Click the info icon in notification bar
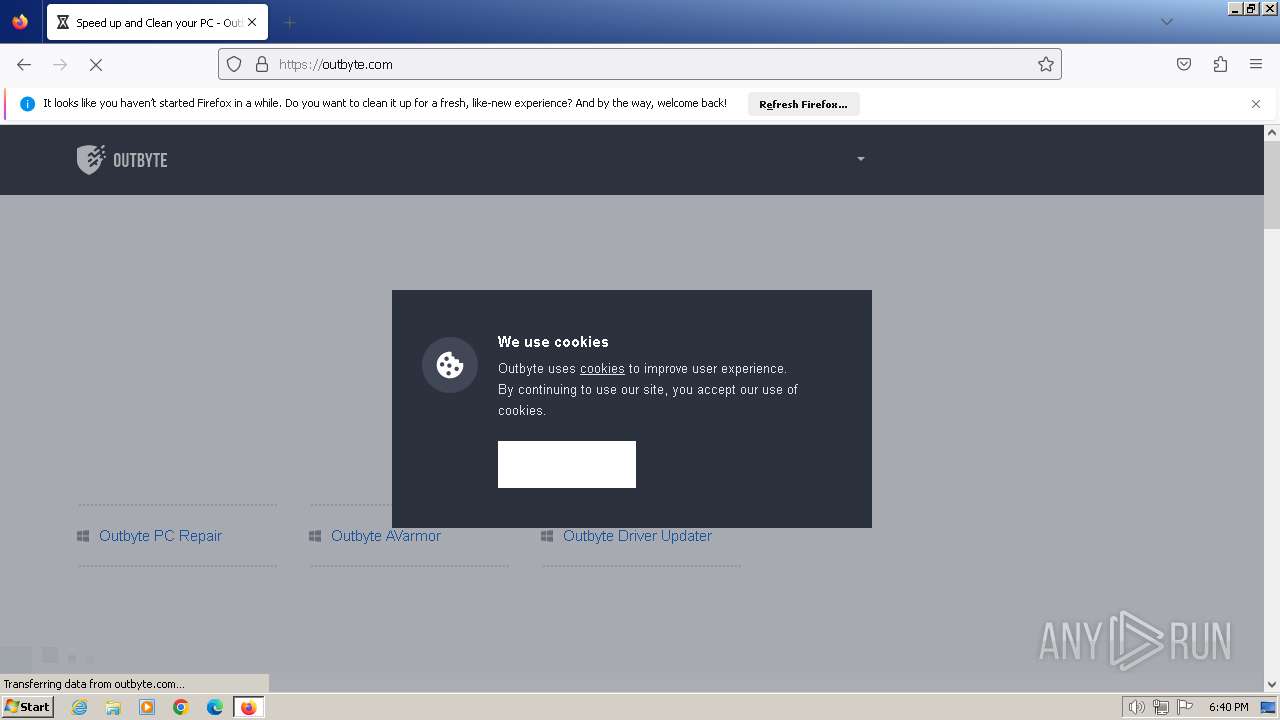Screen dimensions: 1280x720 pyautogui.click(x=27, y=104)
